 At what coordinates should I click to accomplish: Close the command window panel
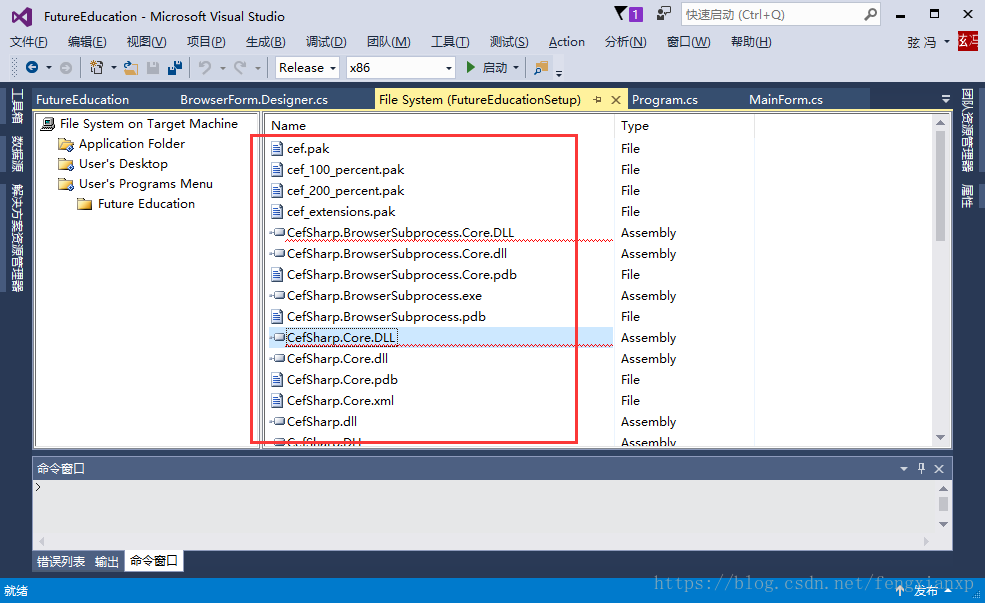pyautogui.click(x=939, y=469)
